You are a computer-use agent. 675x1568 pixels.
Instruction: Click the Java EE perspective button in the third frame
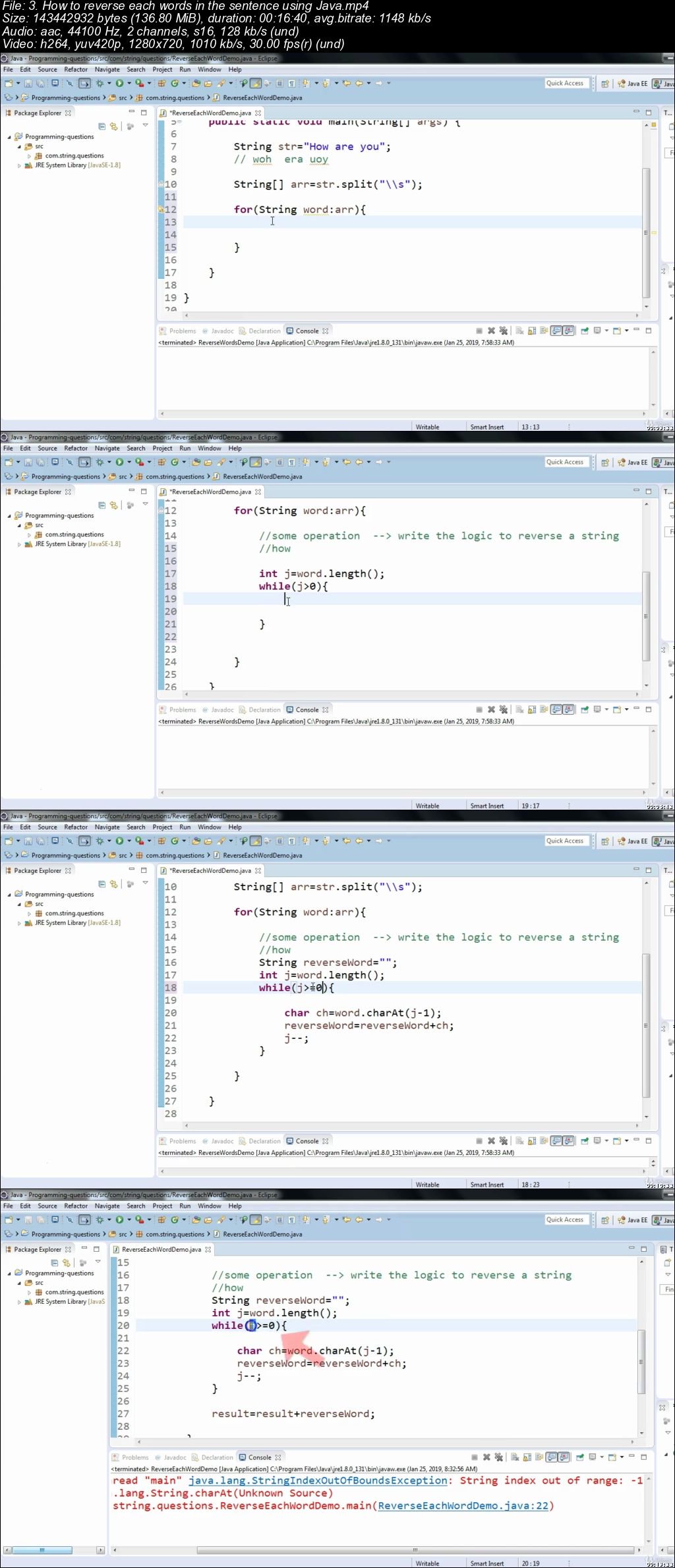[x=633, y=841]
